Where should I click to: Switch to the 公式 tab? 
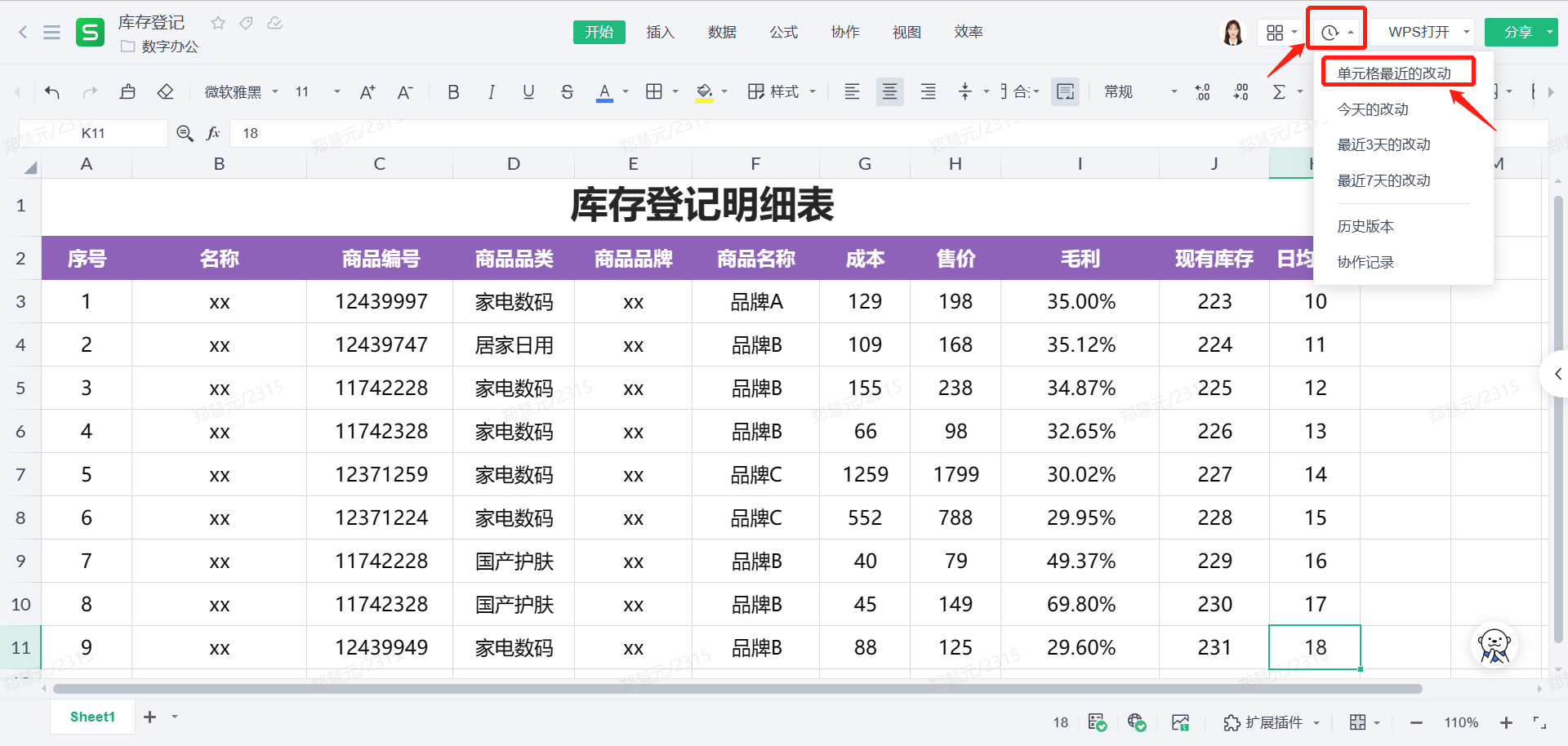pyautogui.click(x=783, y=32)
